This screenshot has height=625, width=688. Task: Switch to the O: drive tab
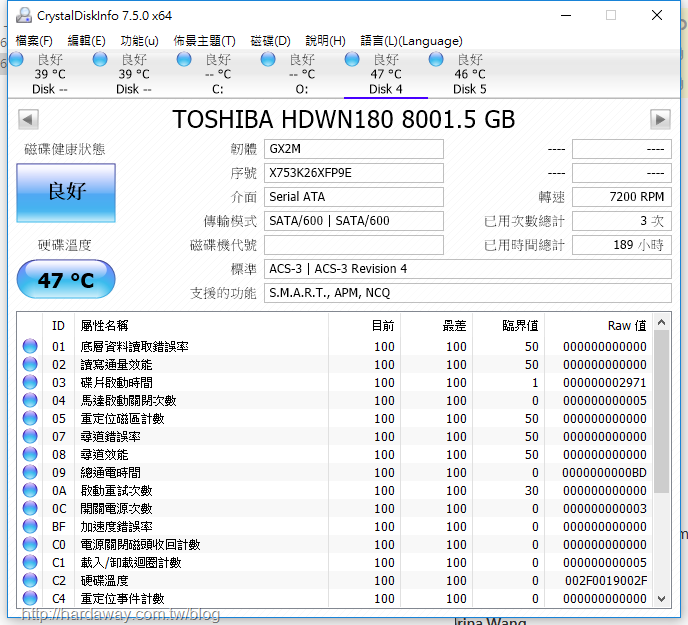point(302,74)
